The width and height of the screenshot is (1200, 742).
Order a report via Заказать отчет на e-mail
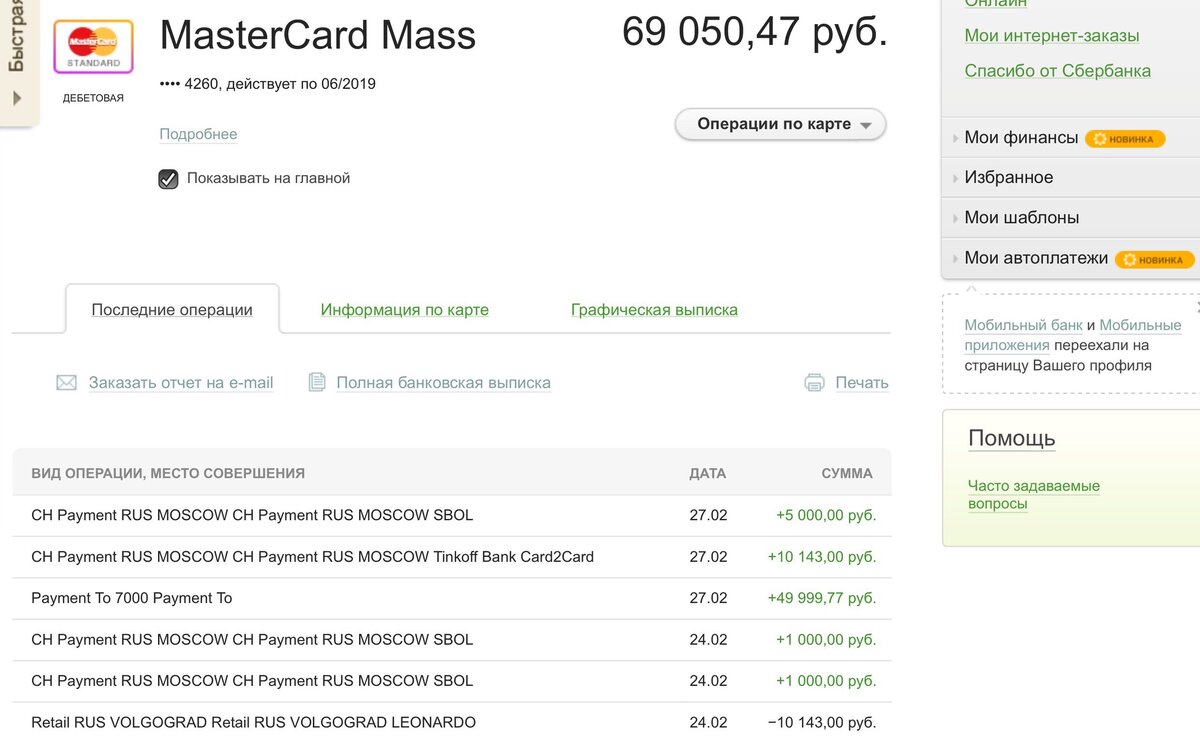(181, 382)
